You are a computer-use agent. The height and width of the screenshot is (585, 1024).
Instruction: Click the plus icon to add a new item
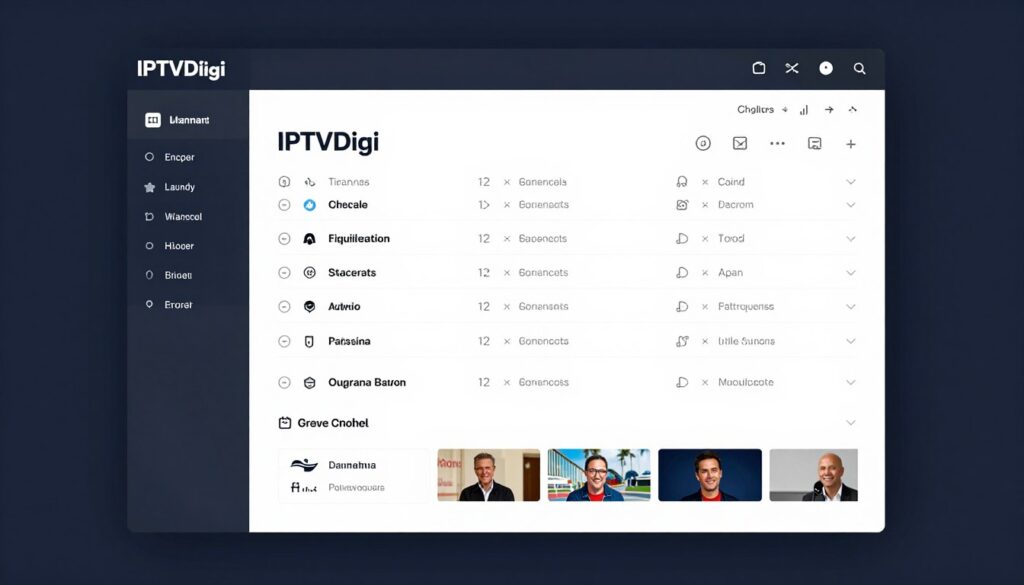851,143
